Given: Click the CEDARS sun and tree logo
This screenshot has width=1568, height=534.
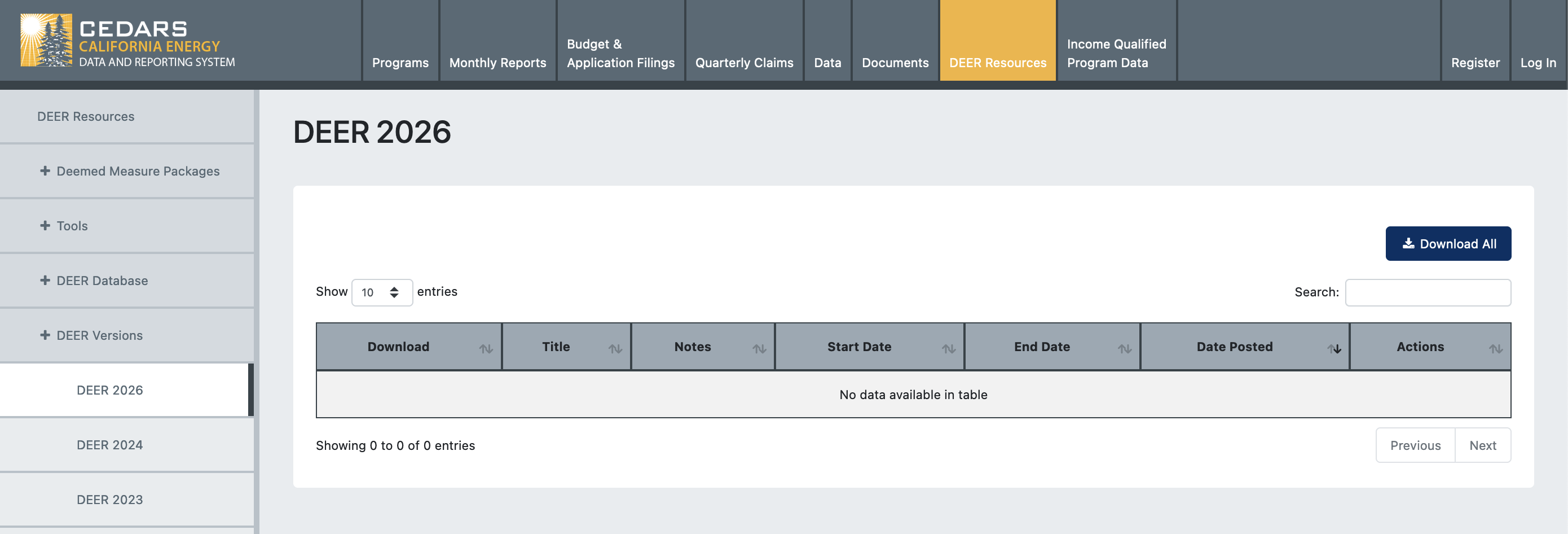Looking at the screenshot, I should tap(46, 40).
